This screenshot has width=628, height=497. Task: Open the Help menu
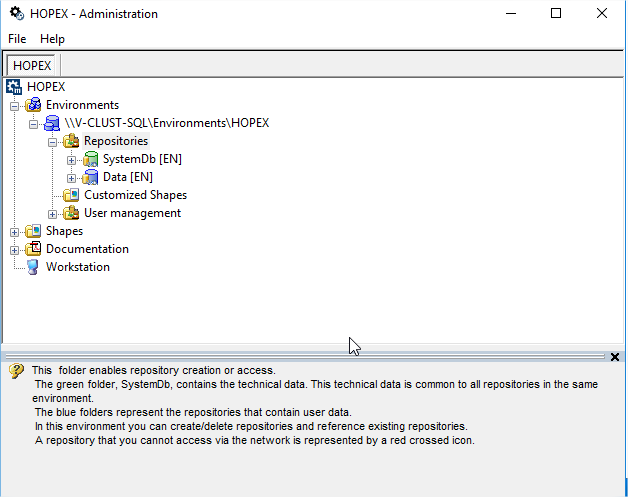point(52,39)
